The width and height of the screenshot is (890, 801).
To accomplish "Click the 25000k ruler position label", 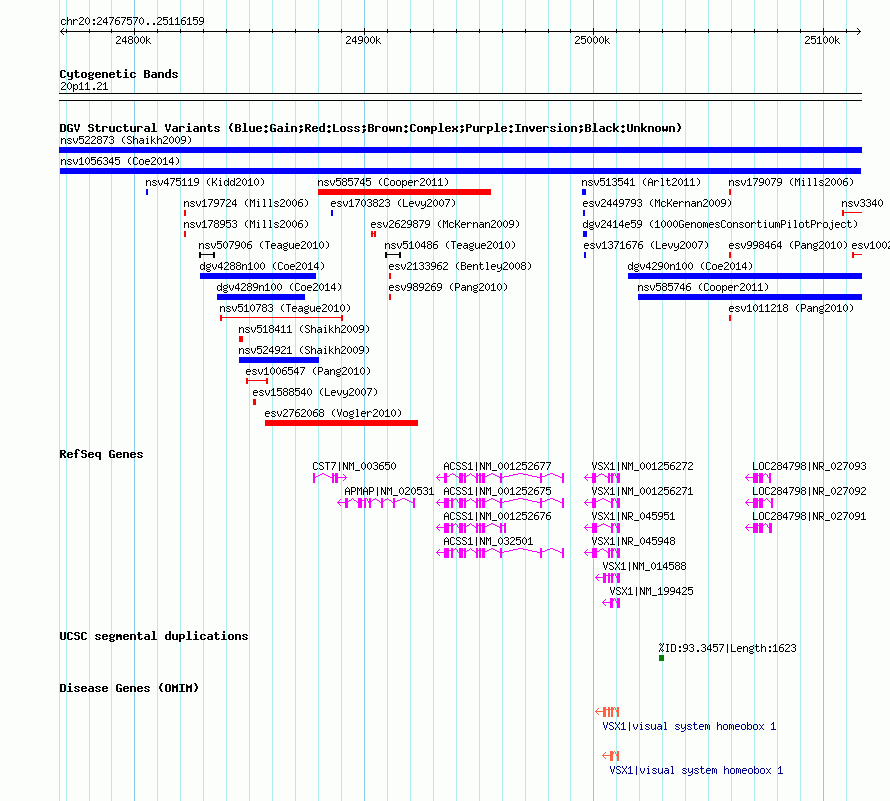I will 592,40.
